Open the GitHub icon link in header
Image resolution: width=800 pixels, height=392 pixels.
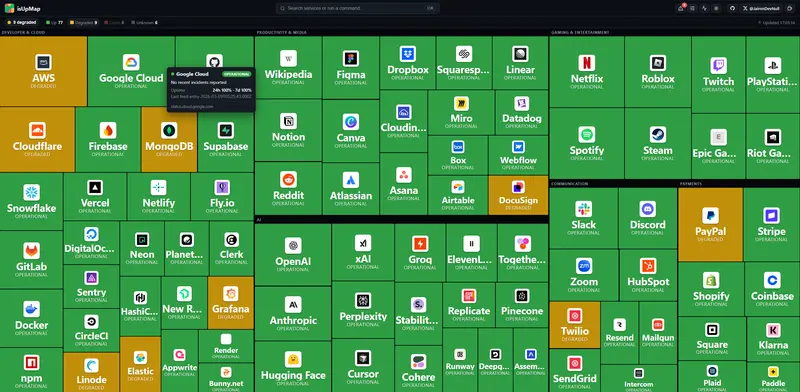[732, 8]
